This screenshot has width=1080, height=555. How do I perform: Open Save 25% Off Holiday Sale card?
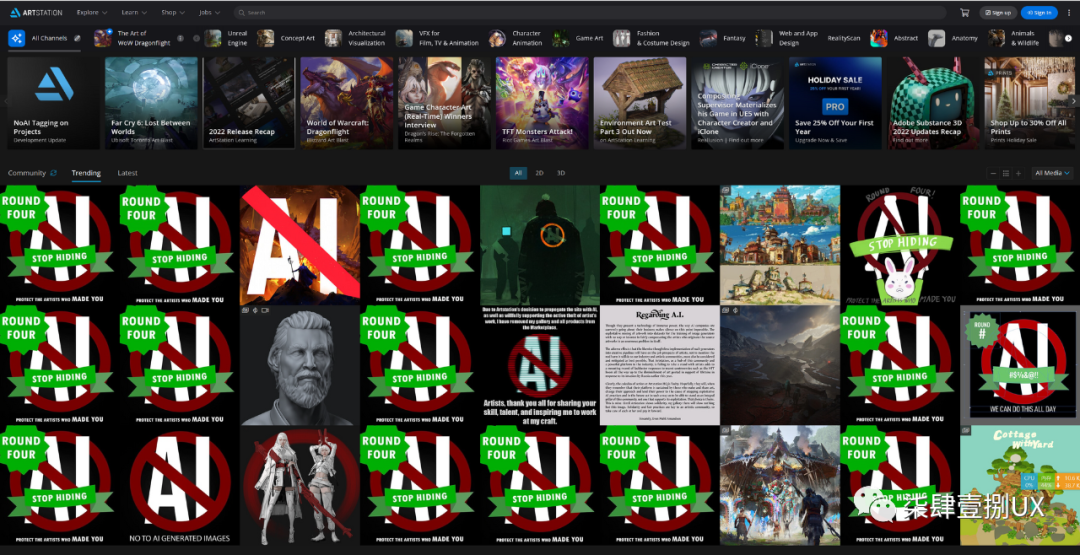[835, 103]
